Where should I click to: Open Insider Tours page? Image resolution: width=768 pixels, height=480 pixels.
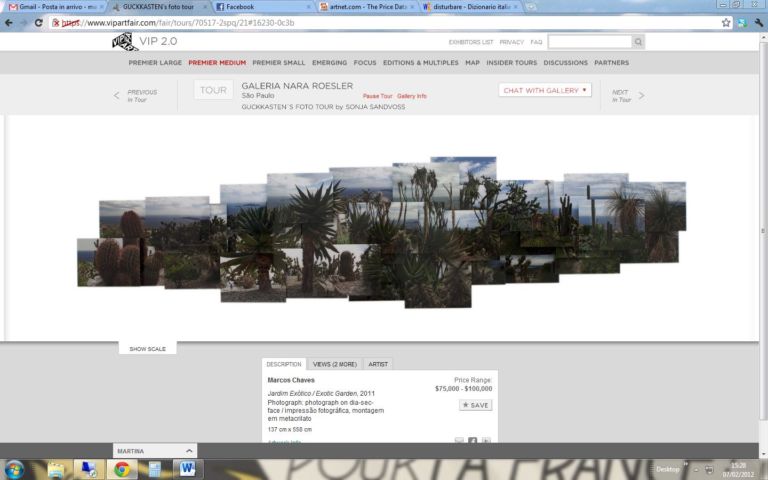pos(511,63)
